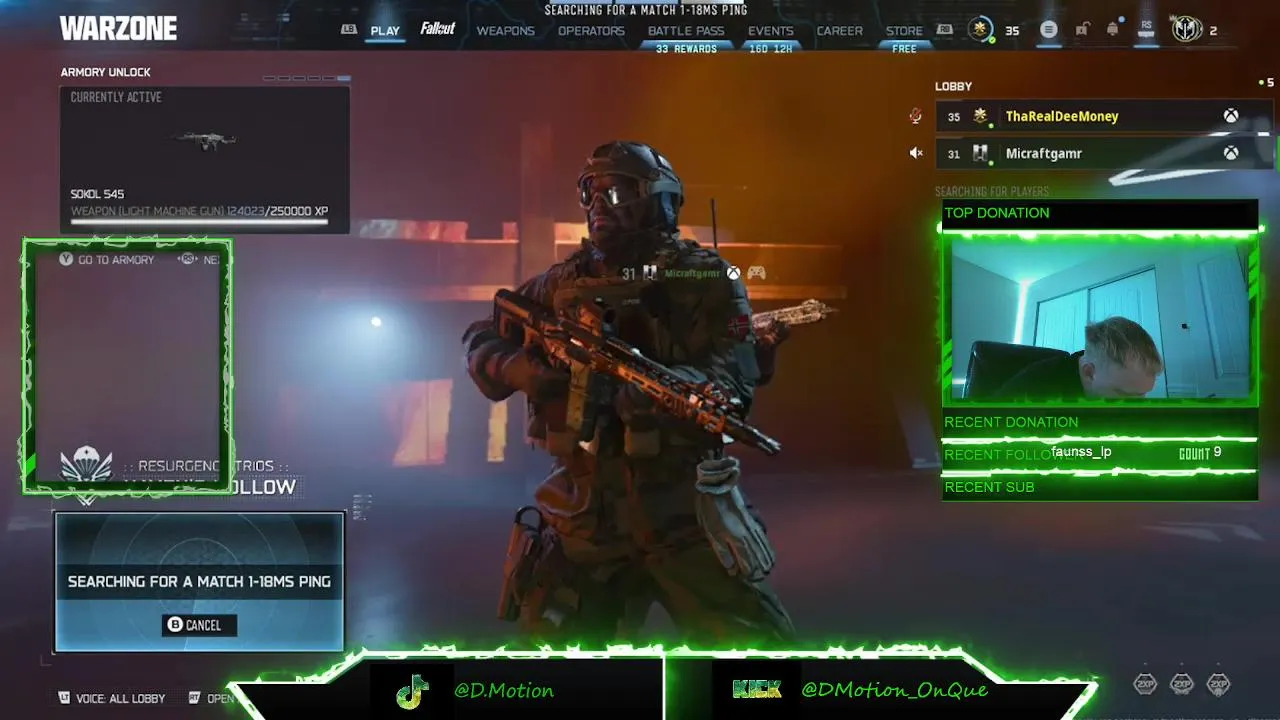Go to the BATTLE PASS tab
This screenshot has height=720, width=1280.
686,31
